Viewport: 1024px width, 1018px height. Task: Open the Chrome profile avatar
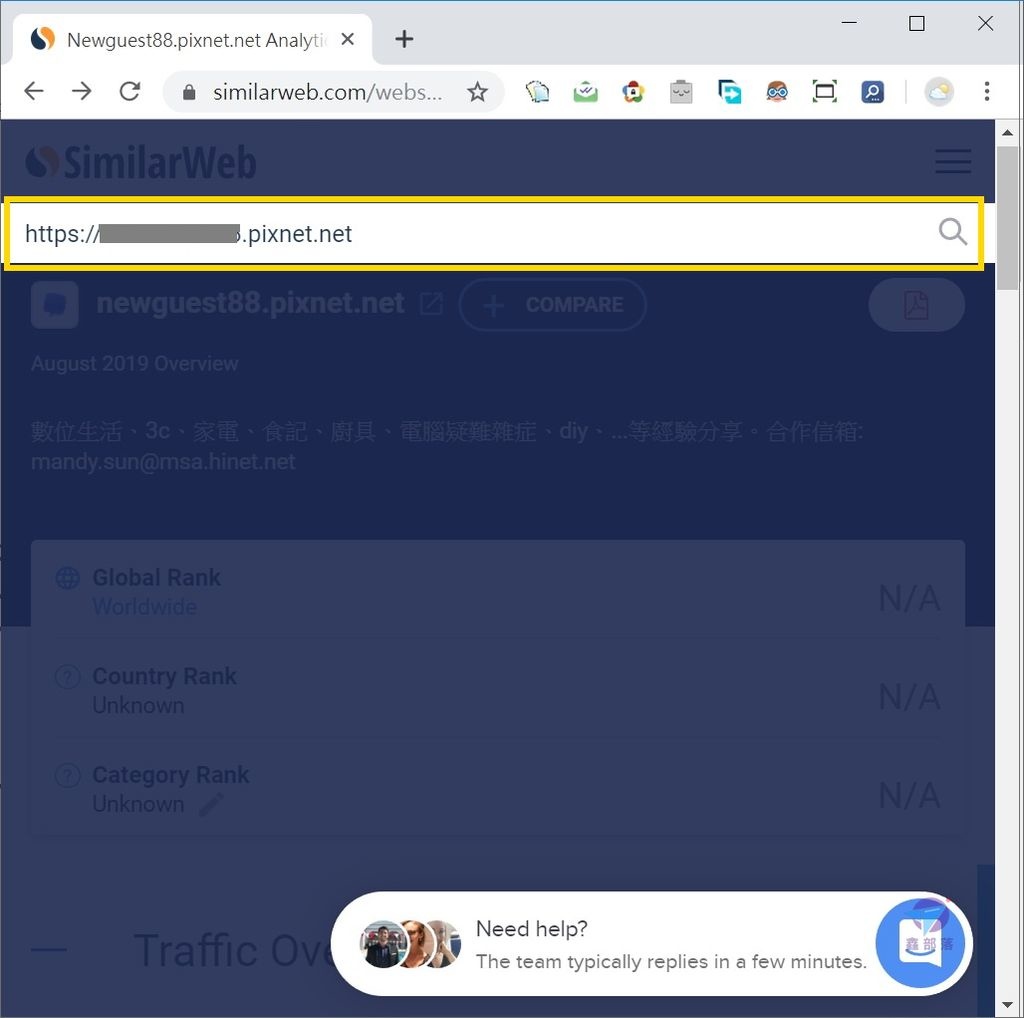[x=938, y=92]
